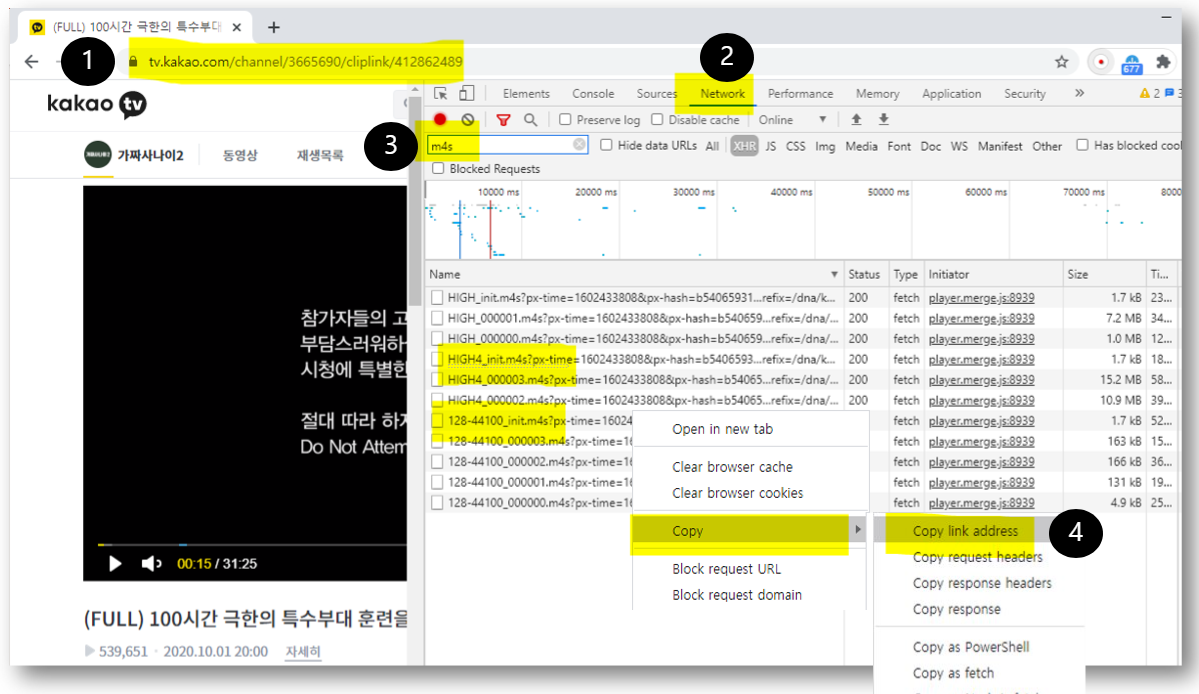Select the Network tab

(723, 93)
